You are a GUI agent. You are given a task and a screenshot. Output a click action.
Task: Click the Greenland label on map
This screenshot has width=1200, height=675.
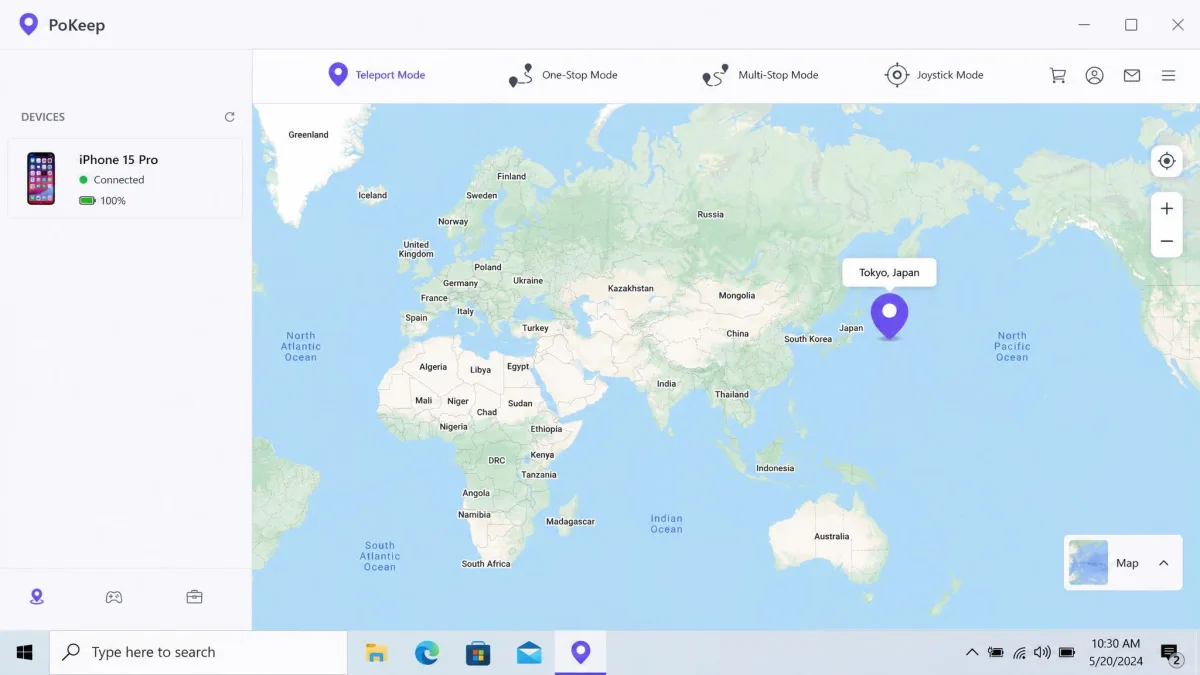(308, 135)
